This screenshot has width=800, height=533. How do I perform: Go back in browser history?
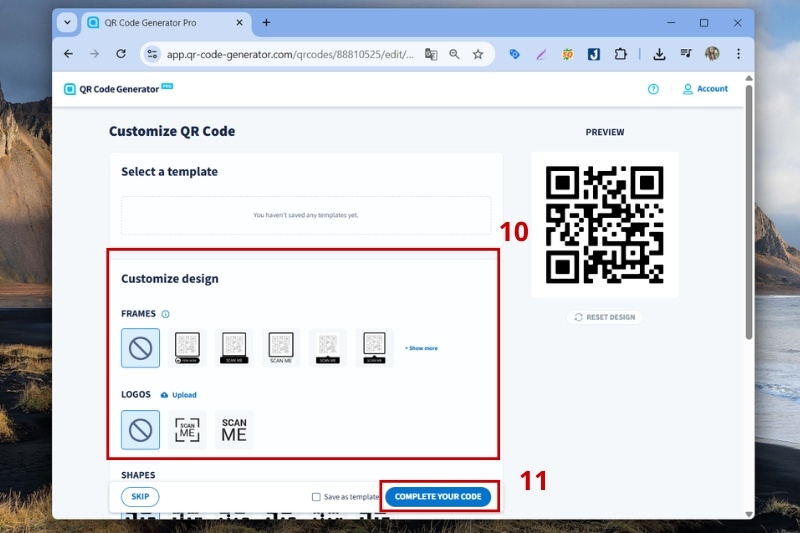coord(68,54)
